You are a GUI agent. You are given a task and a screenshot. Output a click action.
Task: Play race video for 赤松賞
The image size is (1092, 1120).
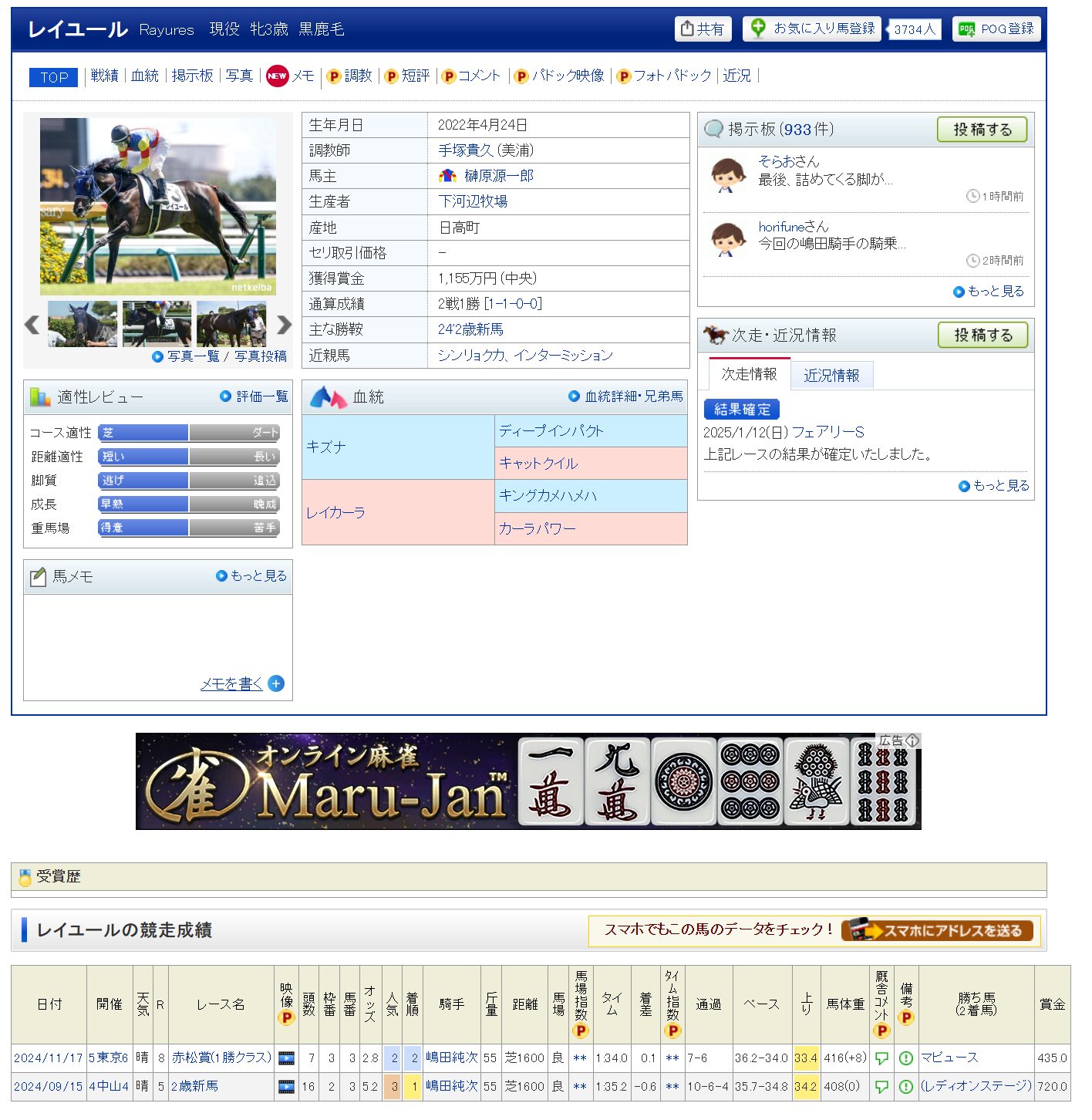286,1058
